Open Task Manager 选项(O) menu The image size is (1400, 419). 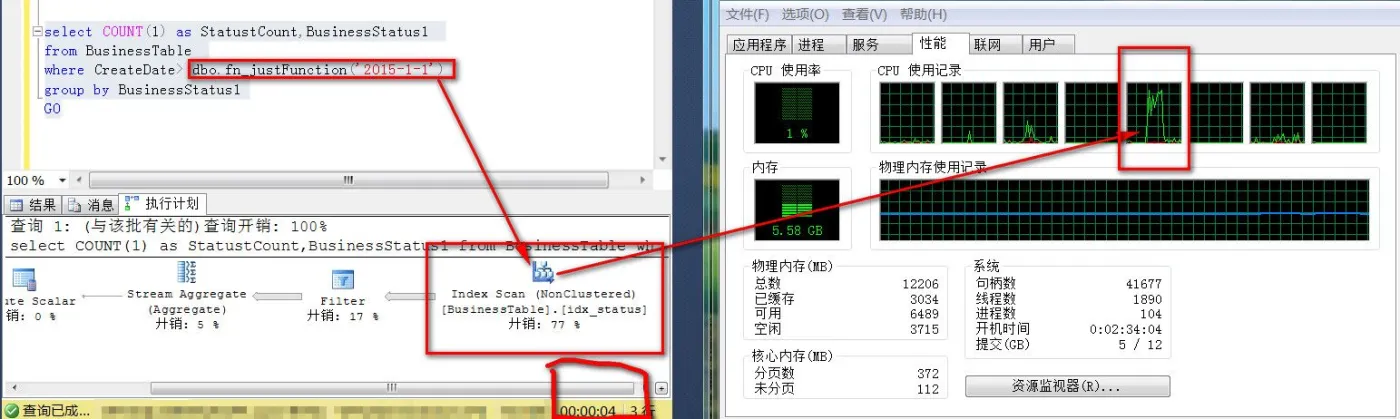click(805, 14)
